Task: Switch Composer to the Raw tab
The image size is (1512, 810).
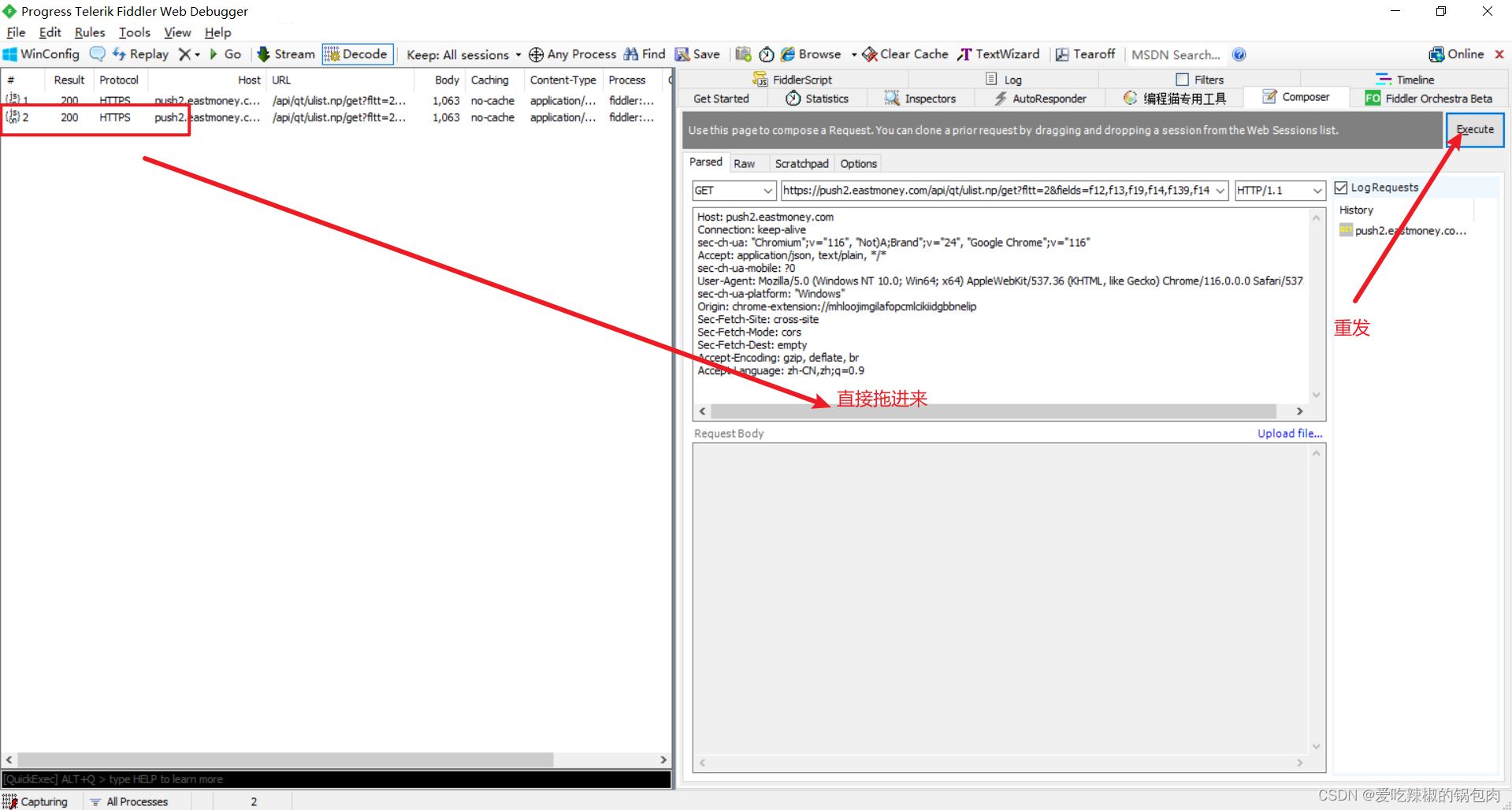Action: (744, 163)
